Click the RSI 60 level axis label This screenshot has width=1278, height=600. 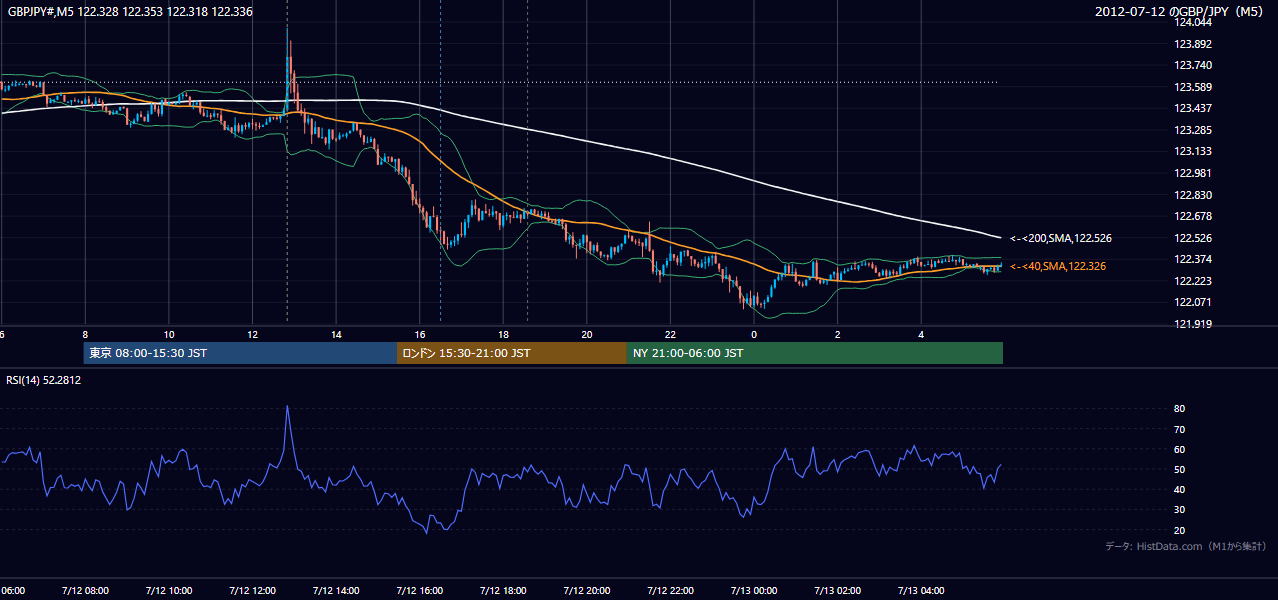1179,449
